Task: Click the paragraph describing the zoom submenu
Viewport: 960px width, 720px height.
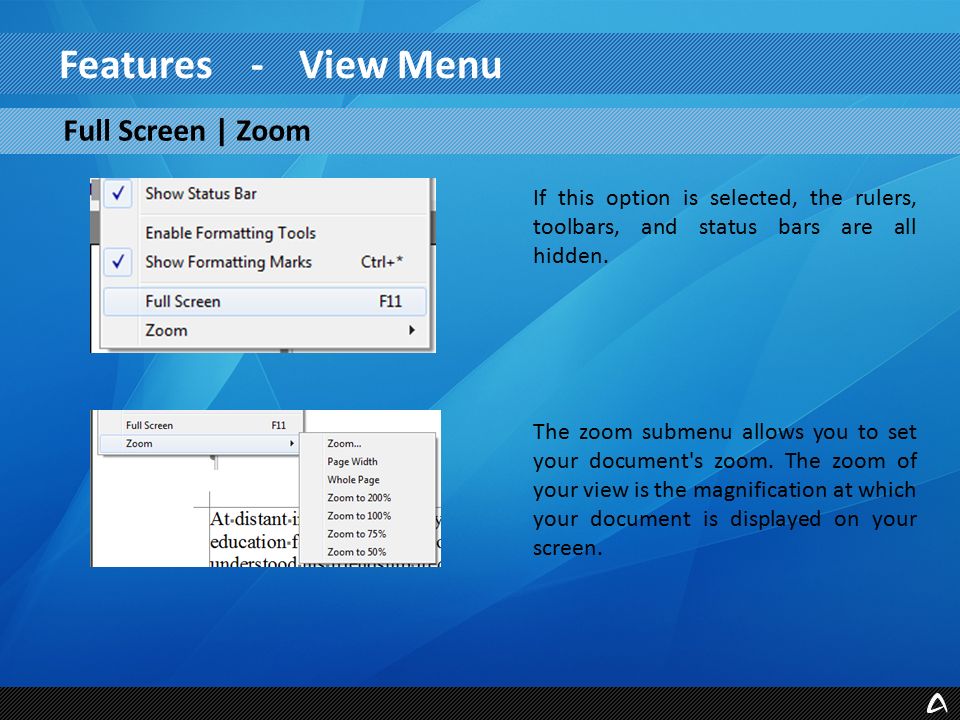Action: 724,490
